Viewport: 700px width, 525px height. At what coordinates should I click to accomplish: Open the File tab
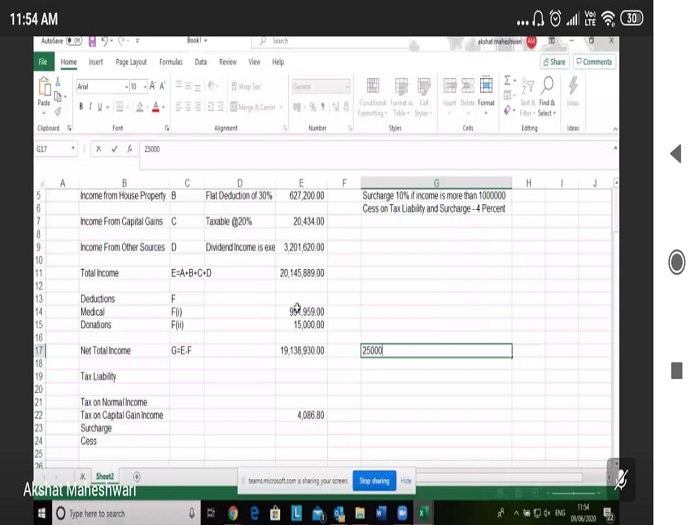click(43, 62)
